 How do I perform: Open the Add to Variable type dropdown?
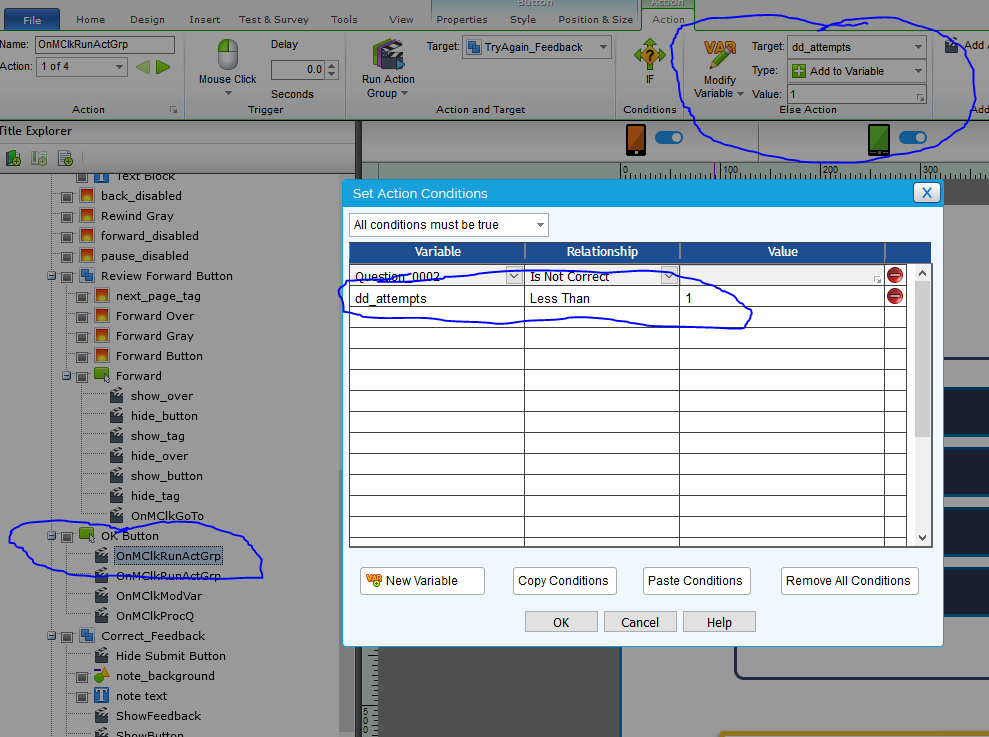point(918,71)
